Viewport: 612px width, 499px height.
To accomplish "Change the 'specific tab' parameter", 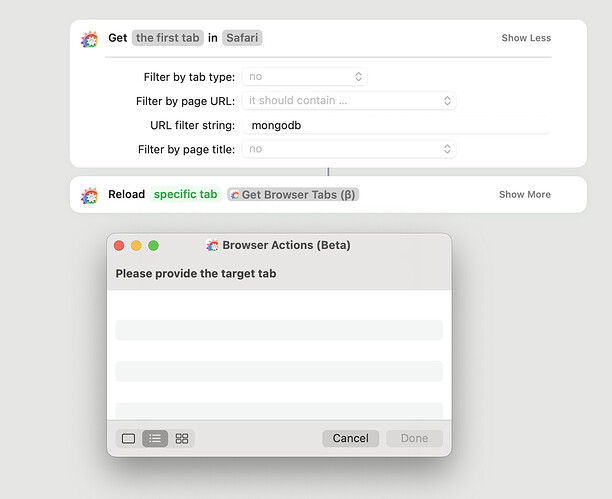I will 185,194.
